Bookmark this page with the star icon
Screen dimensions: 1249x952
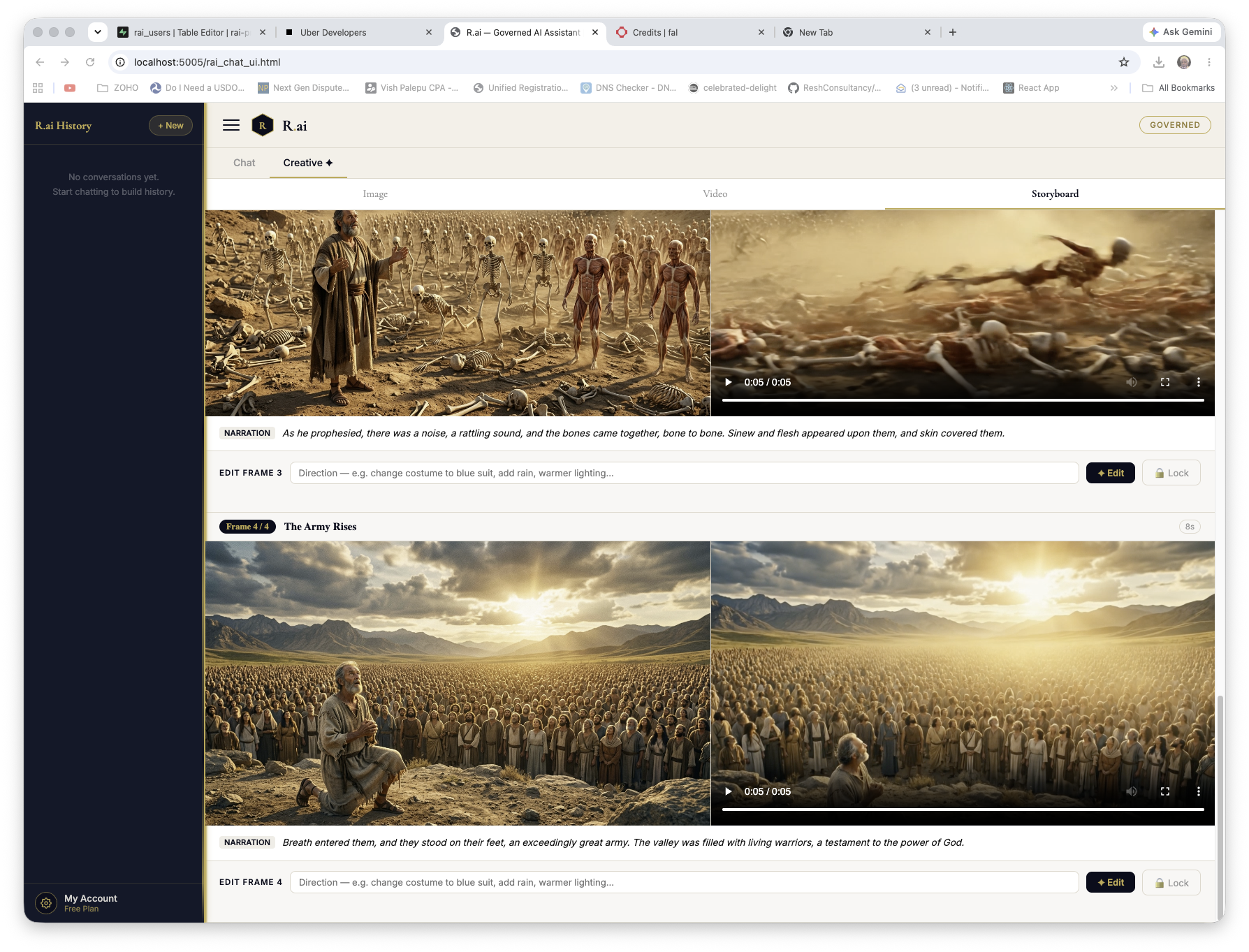(1124, 62)
